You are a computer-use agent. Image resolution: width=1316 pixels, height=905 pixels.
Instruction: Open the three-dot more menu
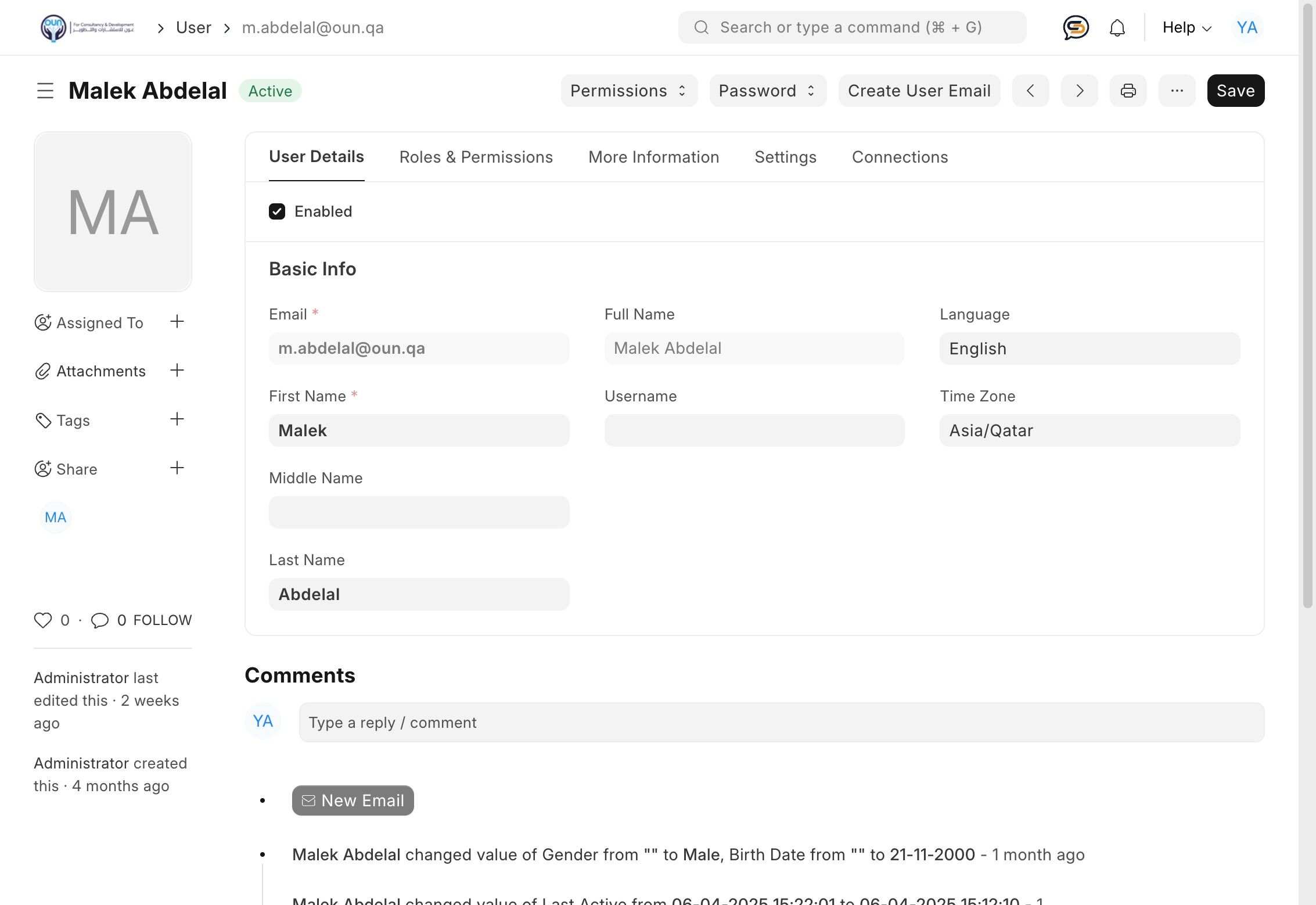[1177, 91]
